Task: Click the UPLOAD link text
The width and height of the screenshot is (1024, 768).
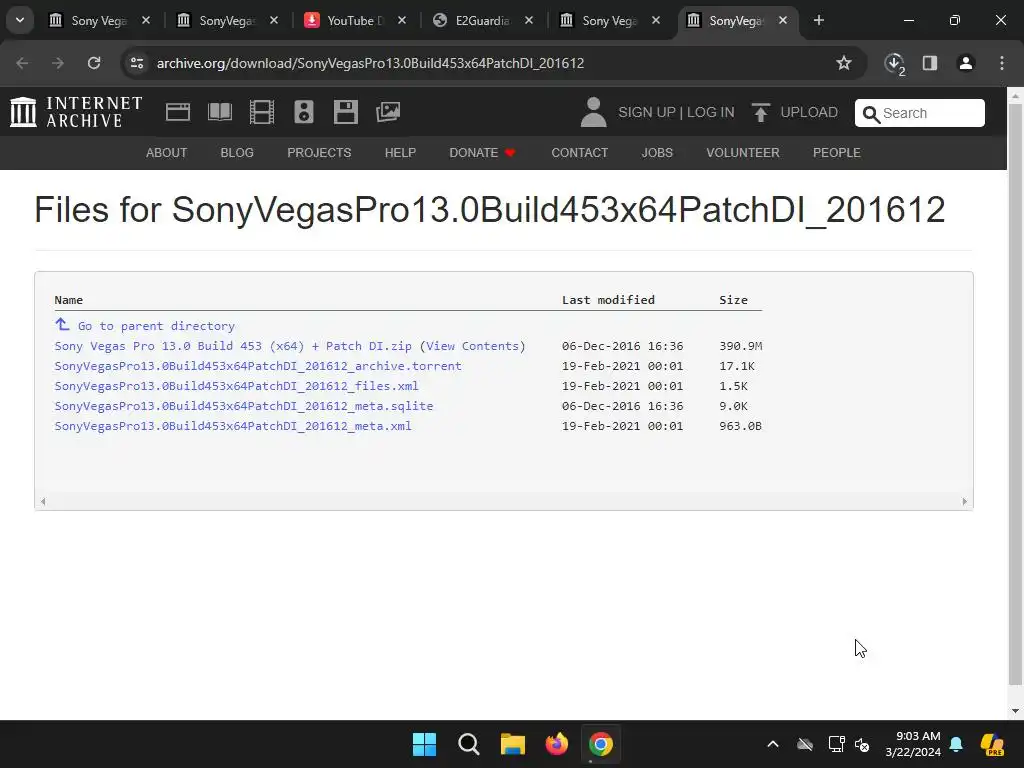Action: (x=809, y=112)
